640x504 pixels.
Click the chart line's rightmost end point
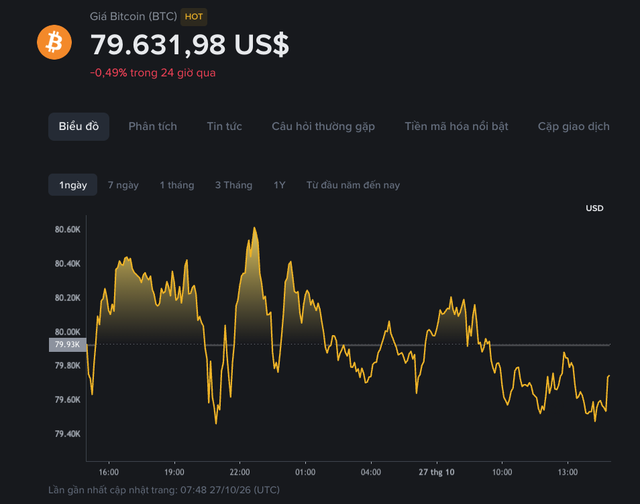(609, 375)
